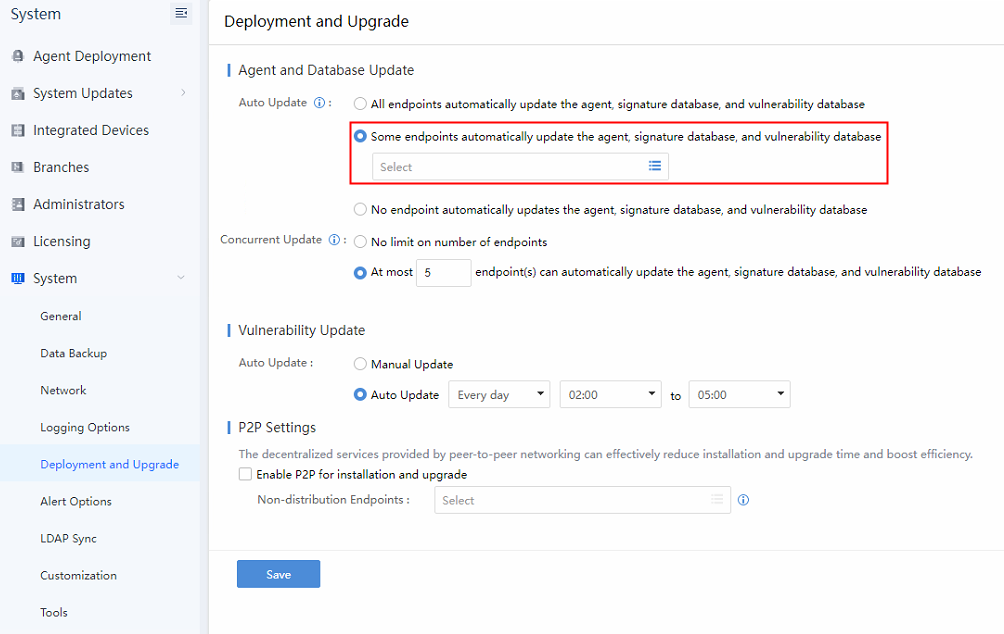Select 'All endpoints automatically update' radio option
Viewport: 1004px width, 634px height.
click(x=360, y=104)
